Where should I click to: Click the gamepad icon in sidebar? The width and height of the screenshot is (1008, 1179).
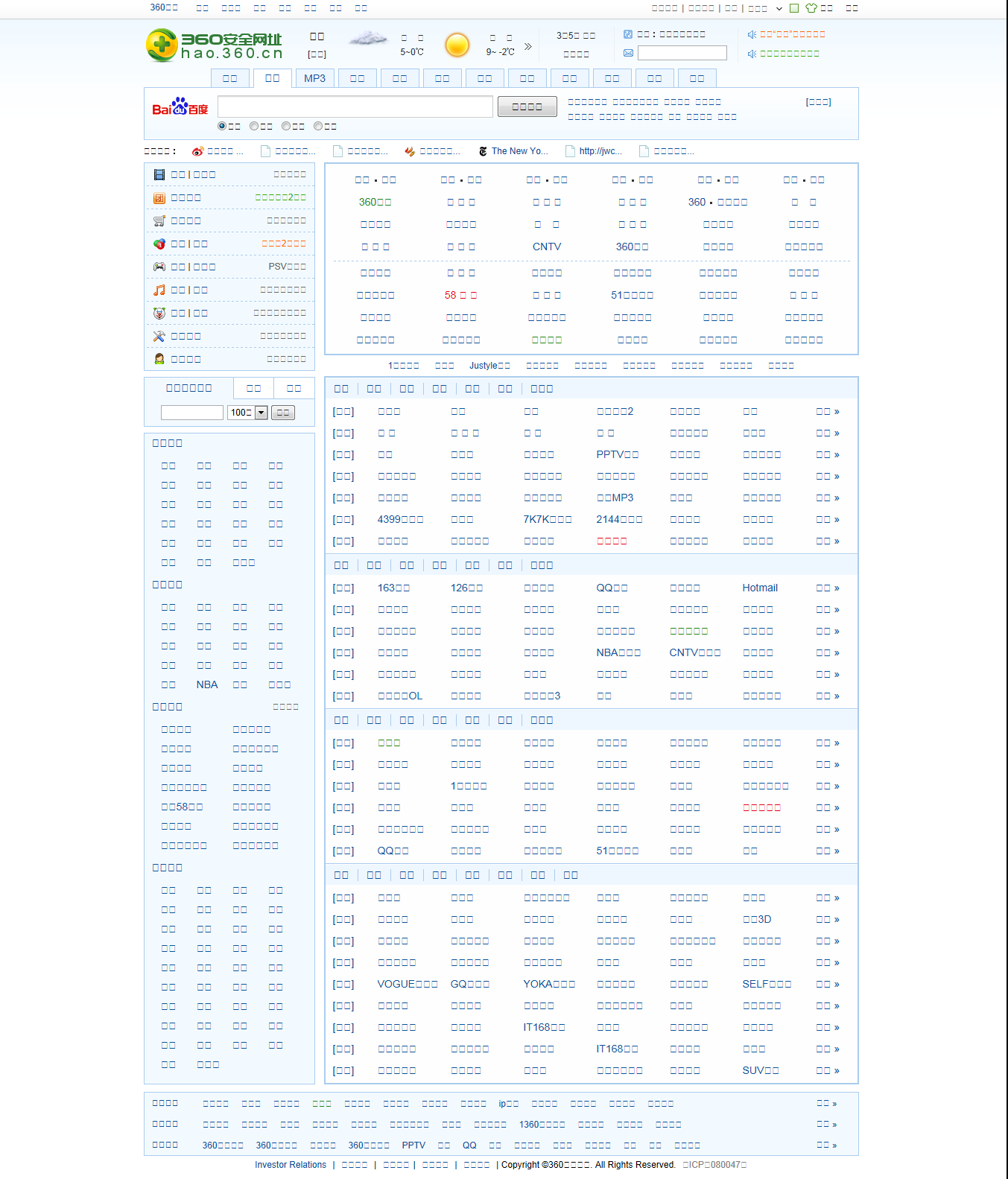[x=159, y=267]
